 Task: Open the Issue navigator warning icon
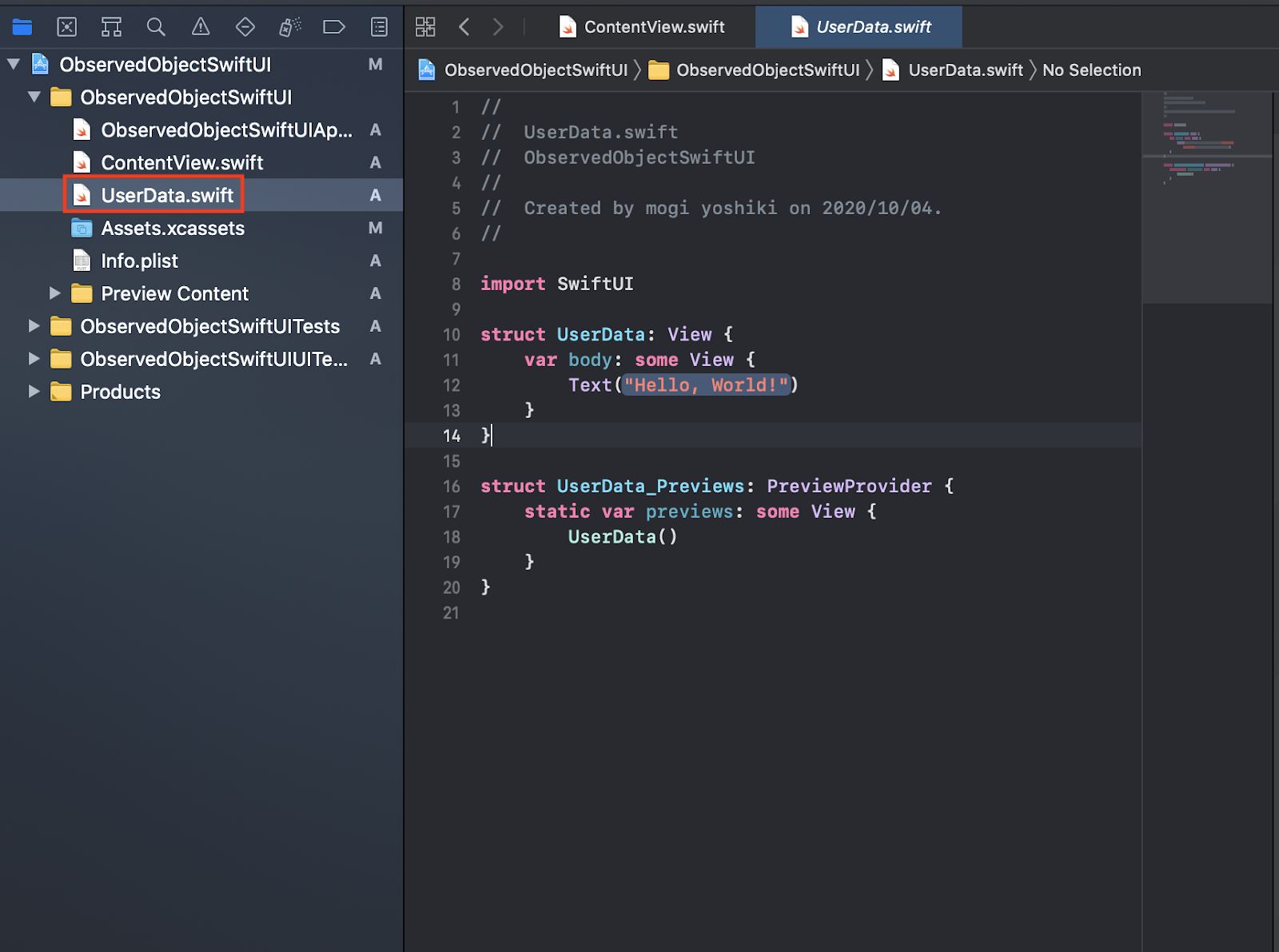click(x=201, y=27)
